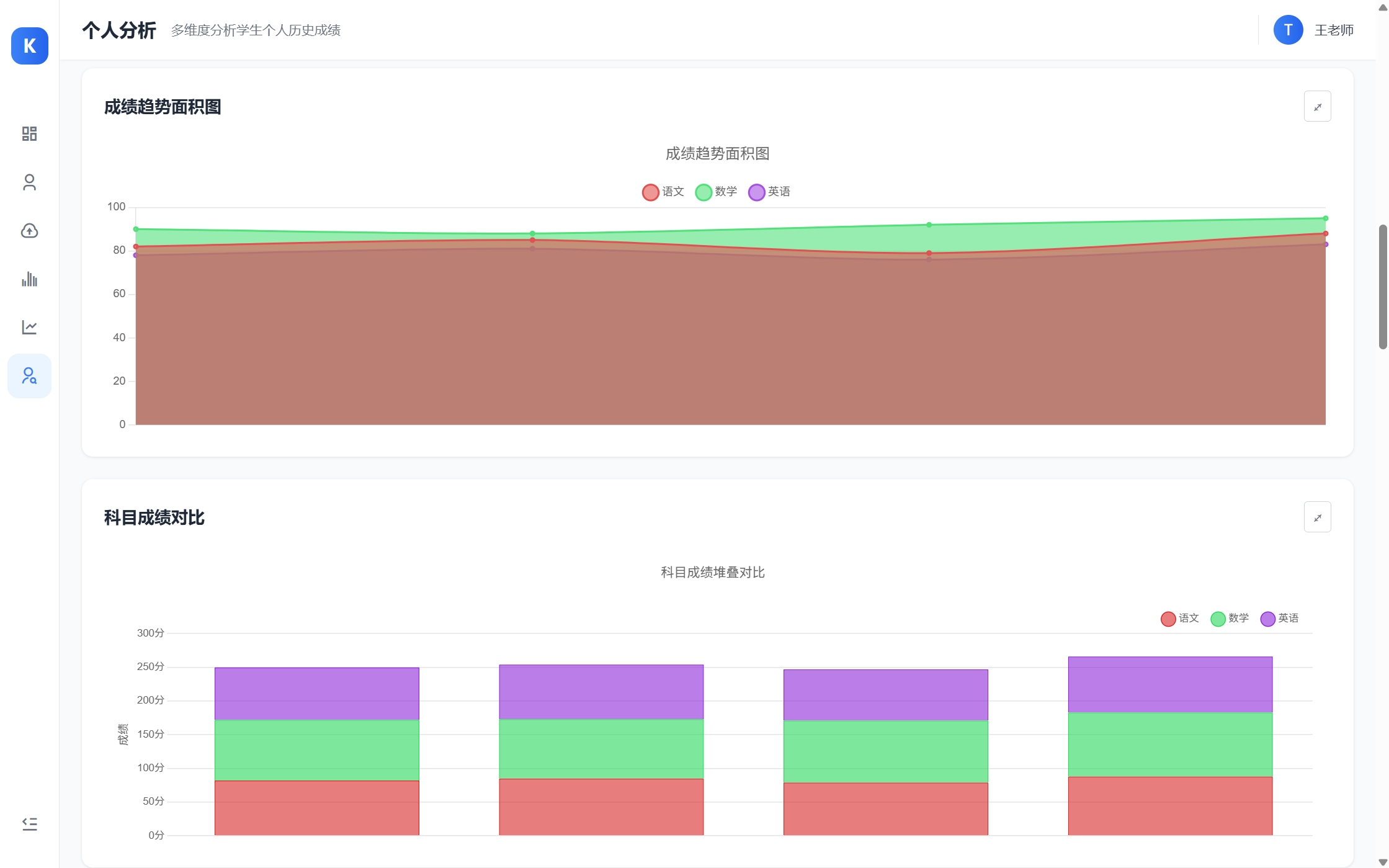Select the personal analysis person-search icon
The image size is (1389, 868).
pos(29,375)
